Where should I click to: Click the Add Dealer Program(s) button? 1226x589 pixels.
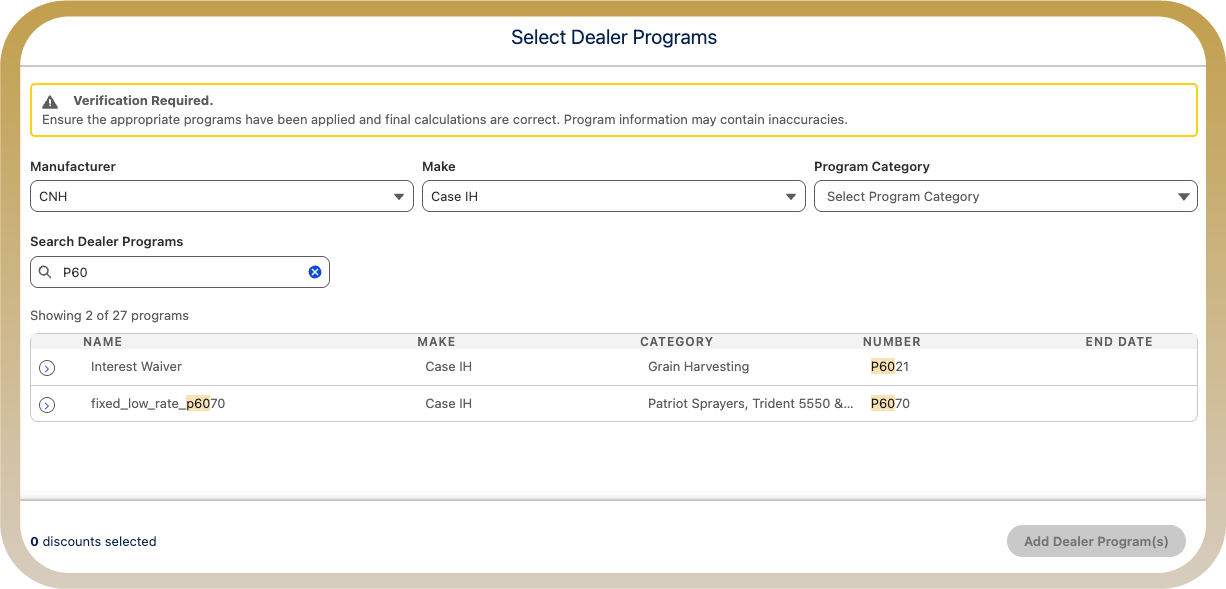pos(1096,541)
